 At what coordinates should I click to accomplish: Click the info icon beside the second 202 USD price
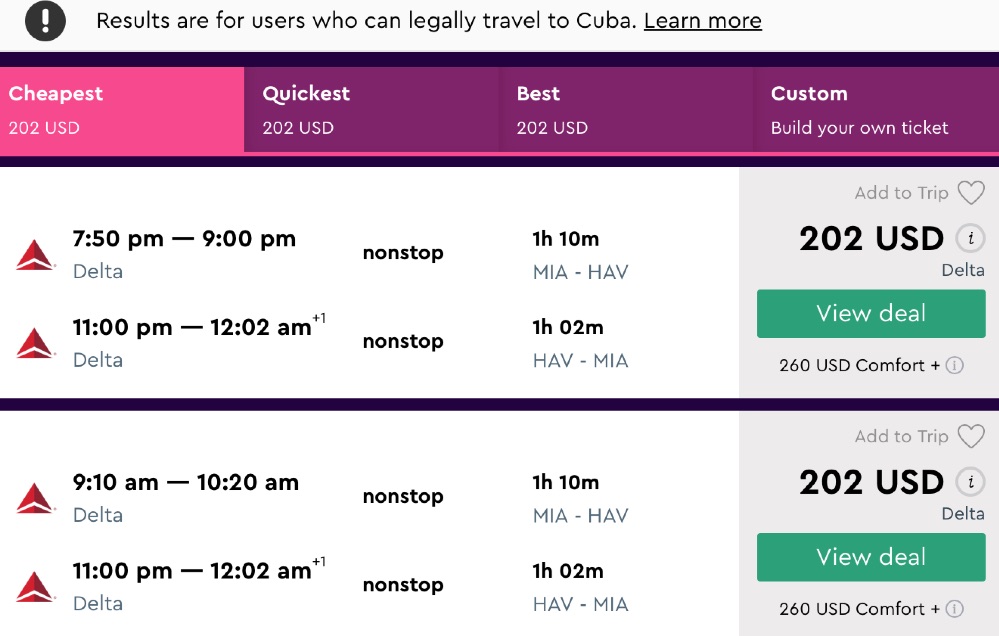point(969,482)
